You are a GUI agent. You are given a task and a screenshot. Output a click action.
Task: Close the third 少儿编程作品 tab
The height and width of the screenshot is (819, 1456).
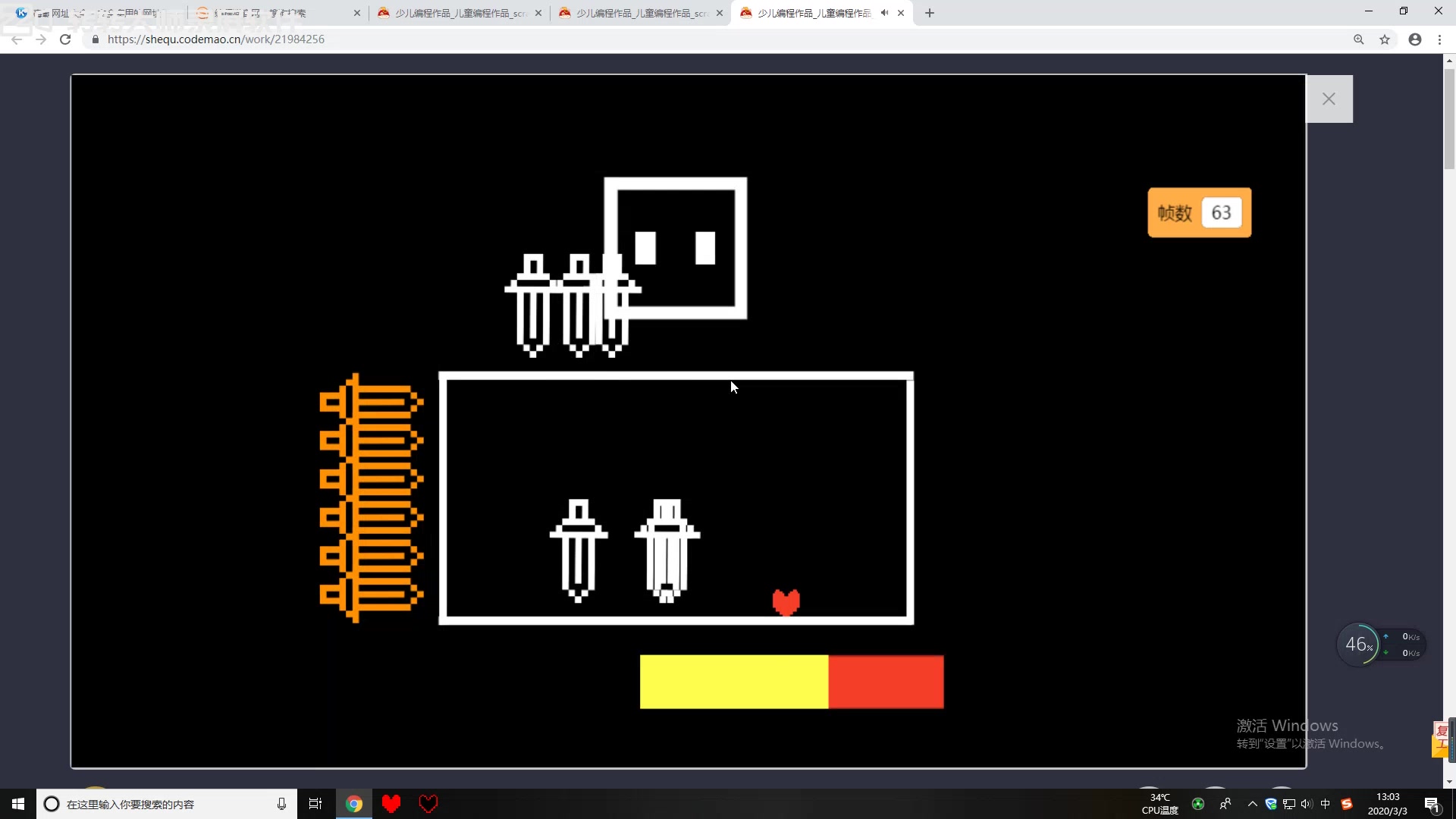click(538, 13)
